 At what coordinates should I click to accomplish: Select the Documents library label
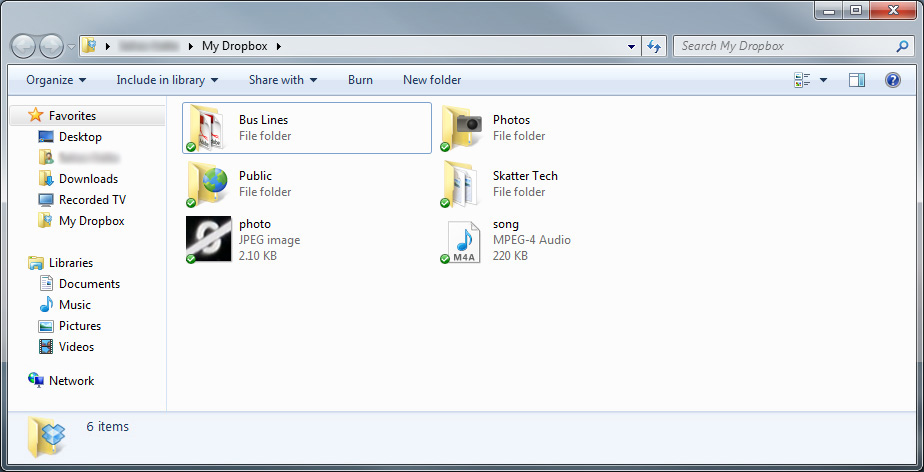tap(90, 284)
